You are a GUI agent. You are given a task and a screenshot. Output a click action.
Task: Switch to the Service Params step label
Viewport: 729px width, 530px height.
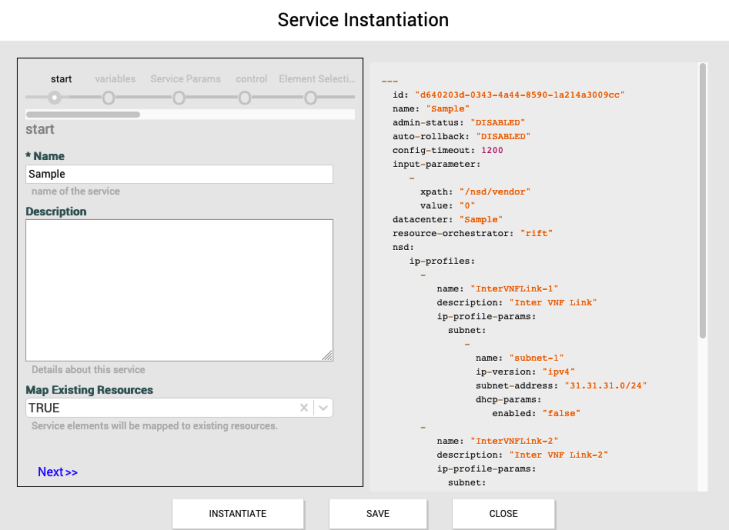(x=185, y=79)
